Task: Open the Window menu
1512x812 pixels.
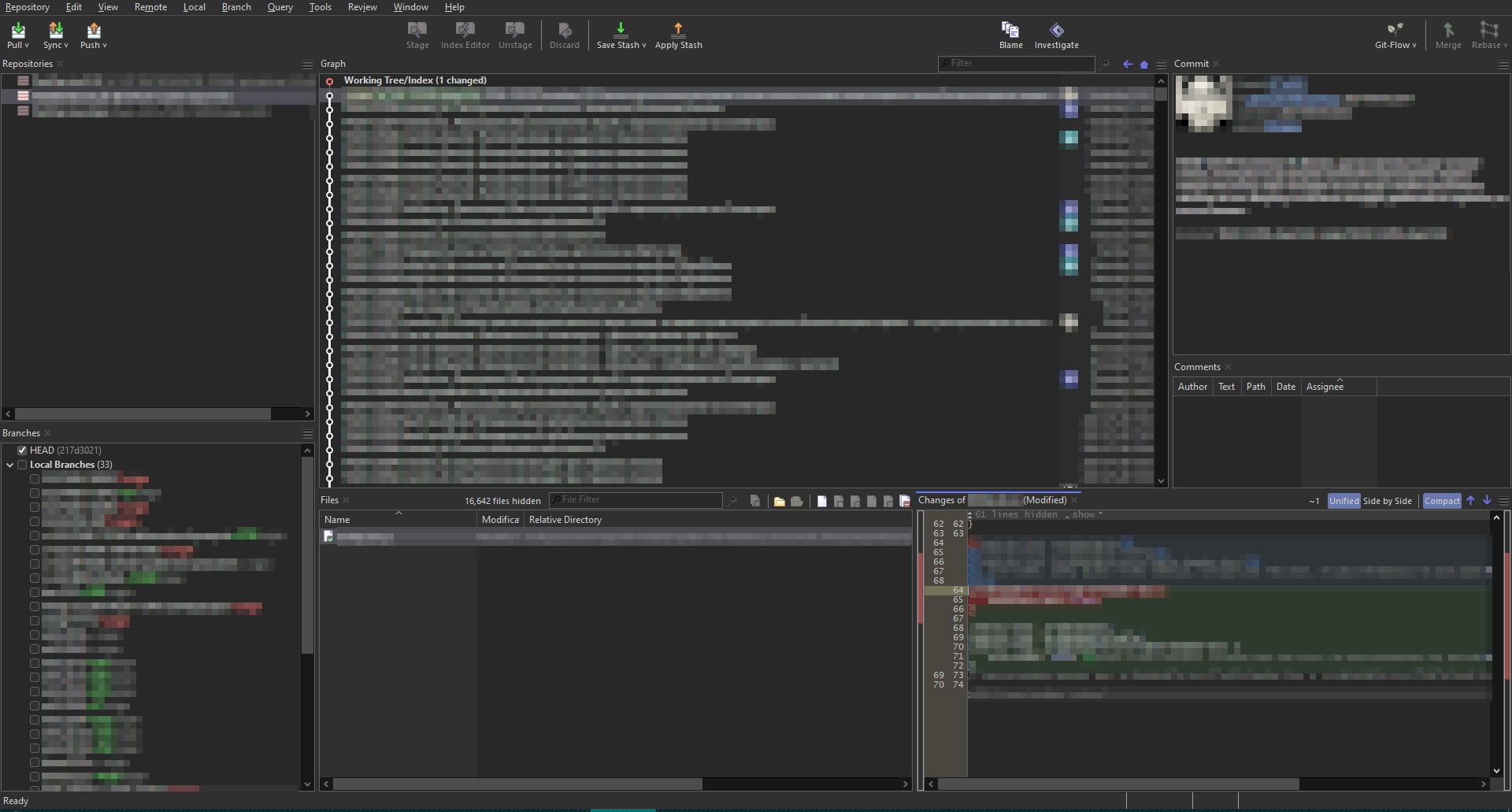Action: point(411,7)
